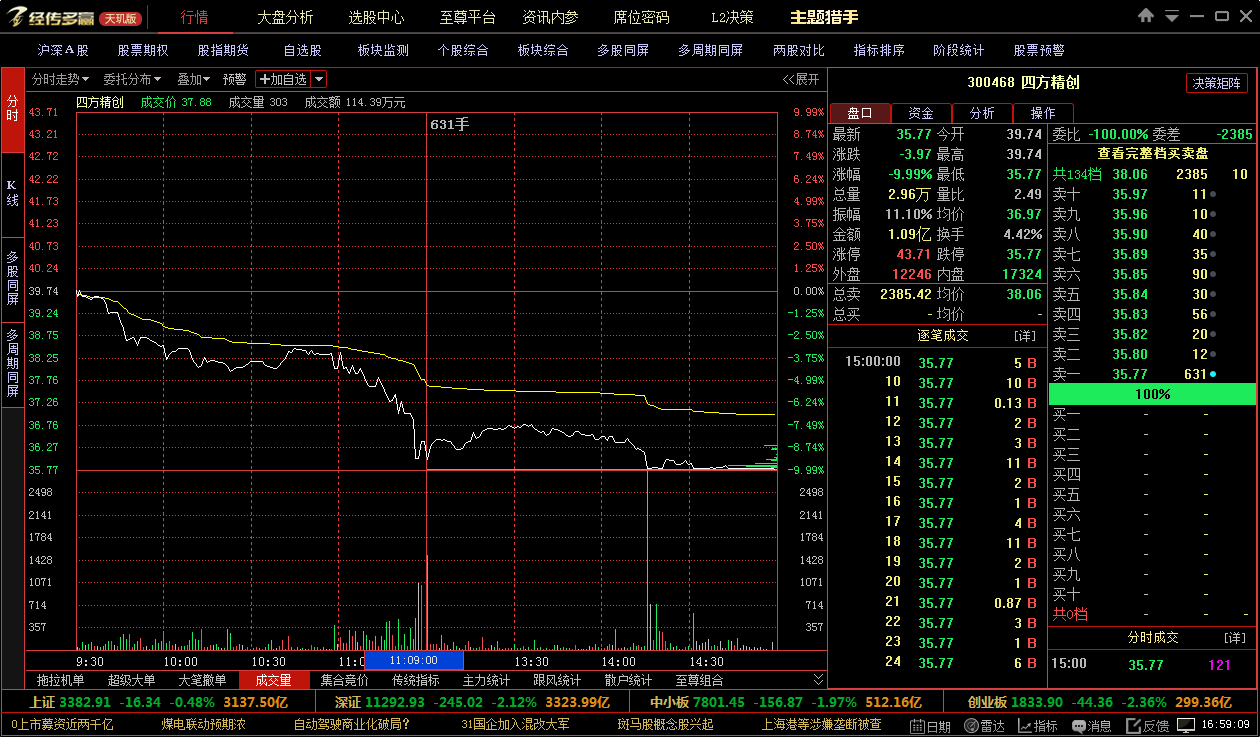1260x737 pixels.
Task: Click the home icon in title bar
Action: [1146, 16]
